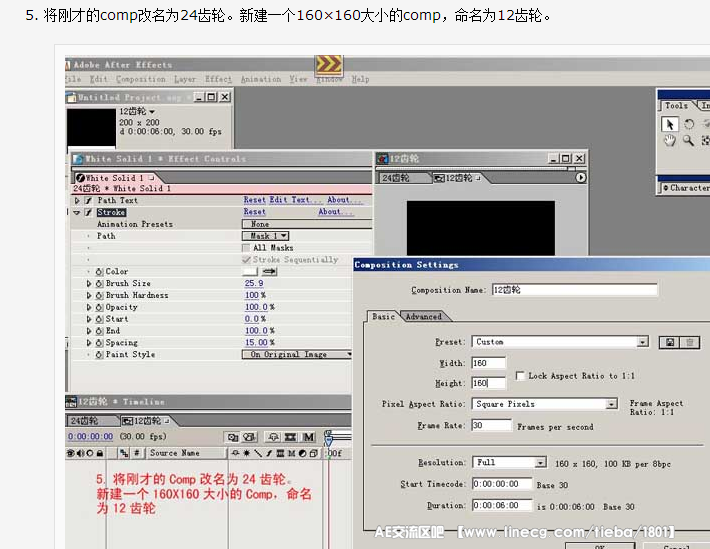Check the All Masks checkbox
710x549 pixels.
(246, 248)
